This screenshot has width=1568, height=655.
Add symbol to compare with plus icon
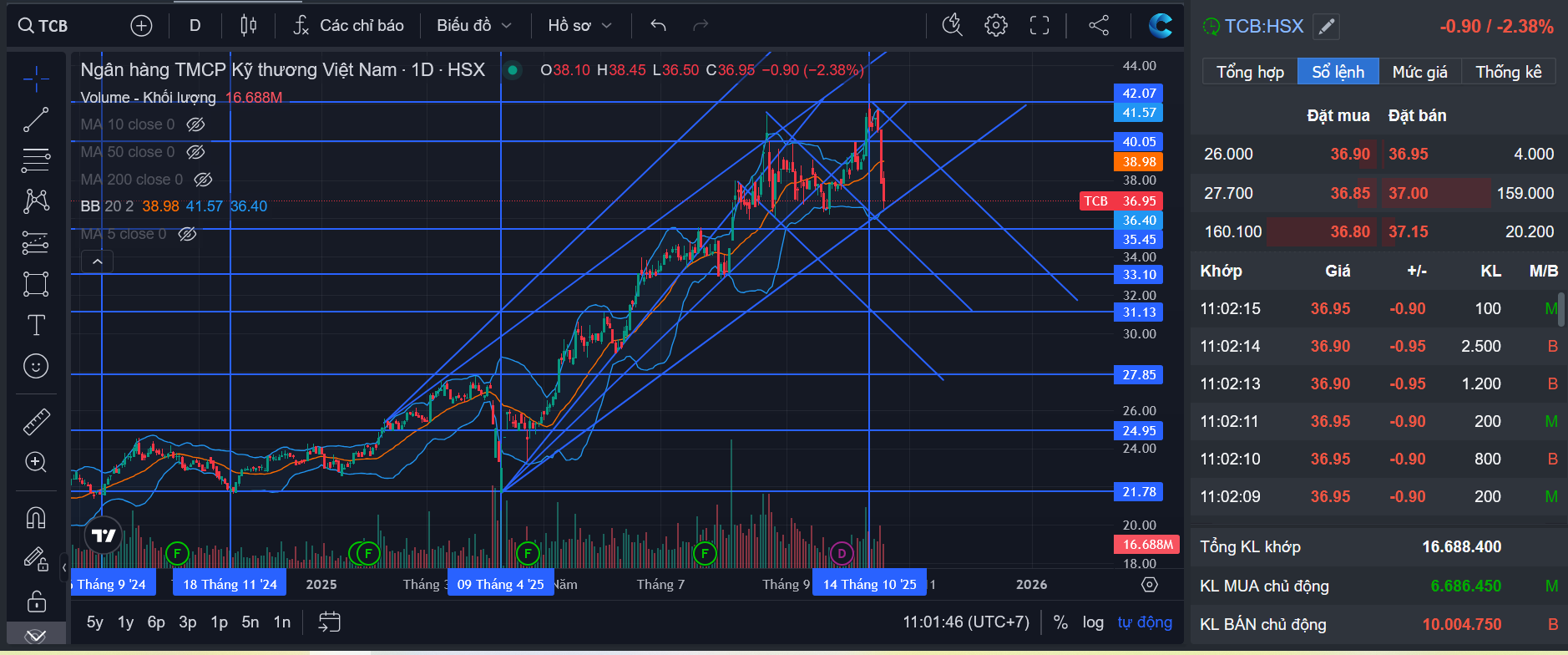point(141,26)
